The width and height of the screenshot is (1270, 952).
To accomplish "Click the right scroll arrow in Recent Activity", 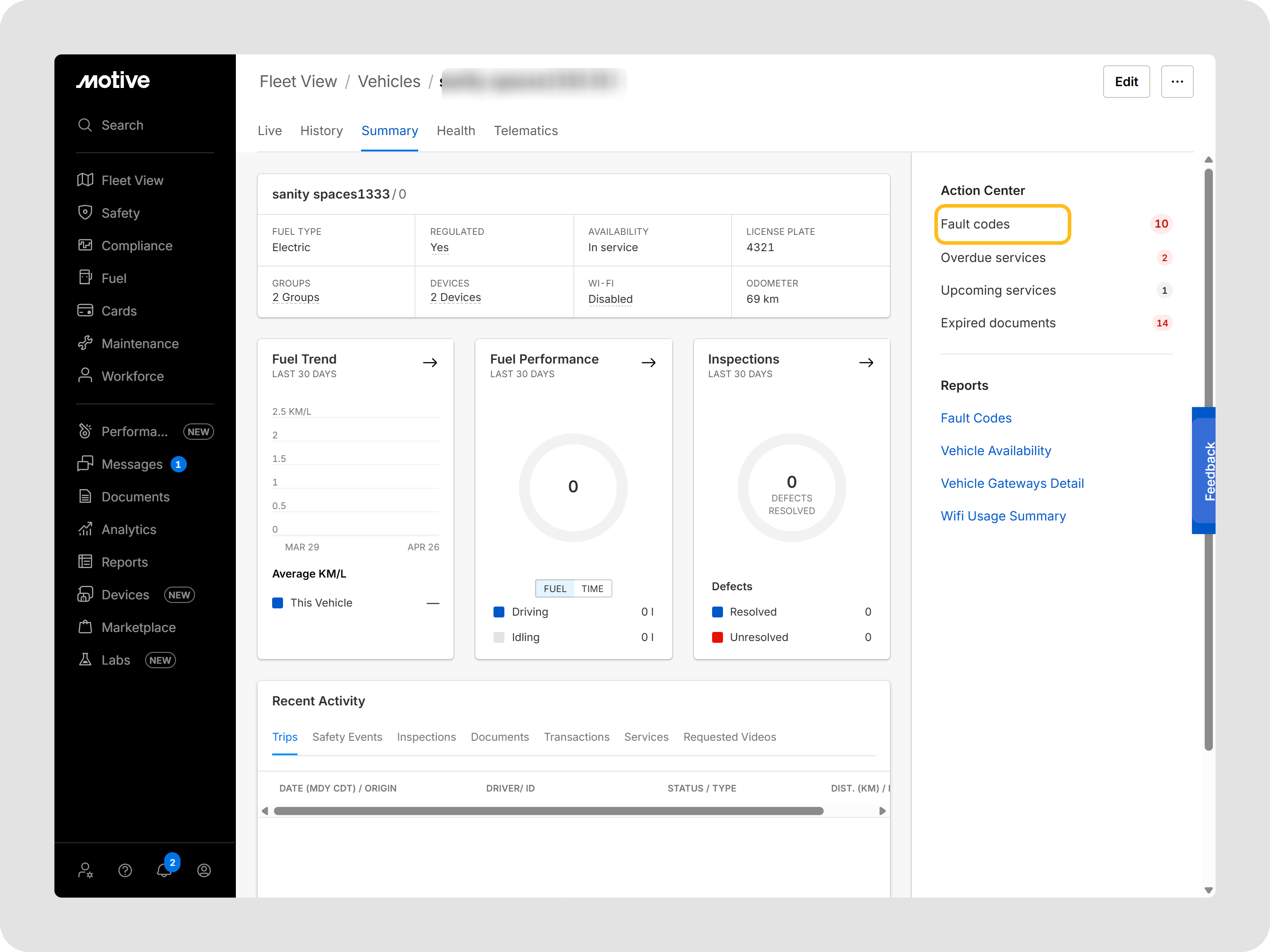I will pyautogui.click(x=883, y=811).
